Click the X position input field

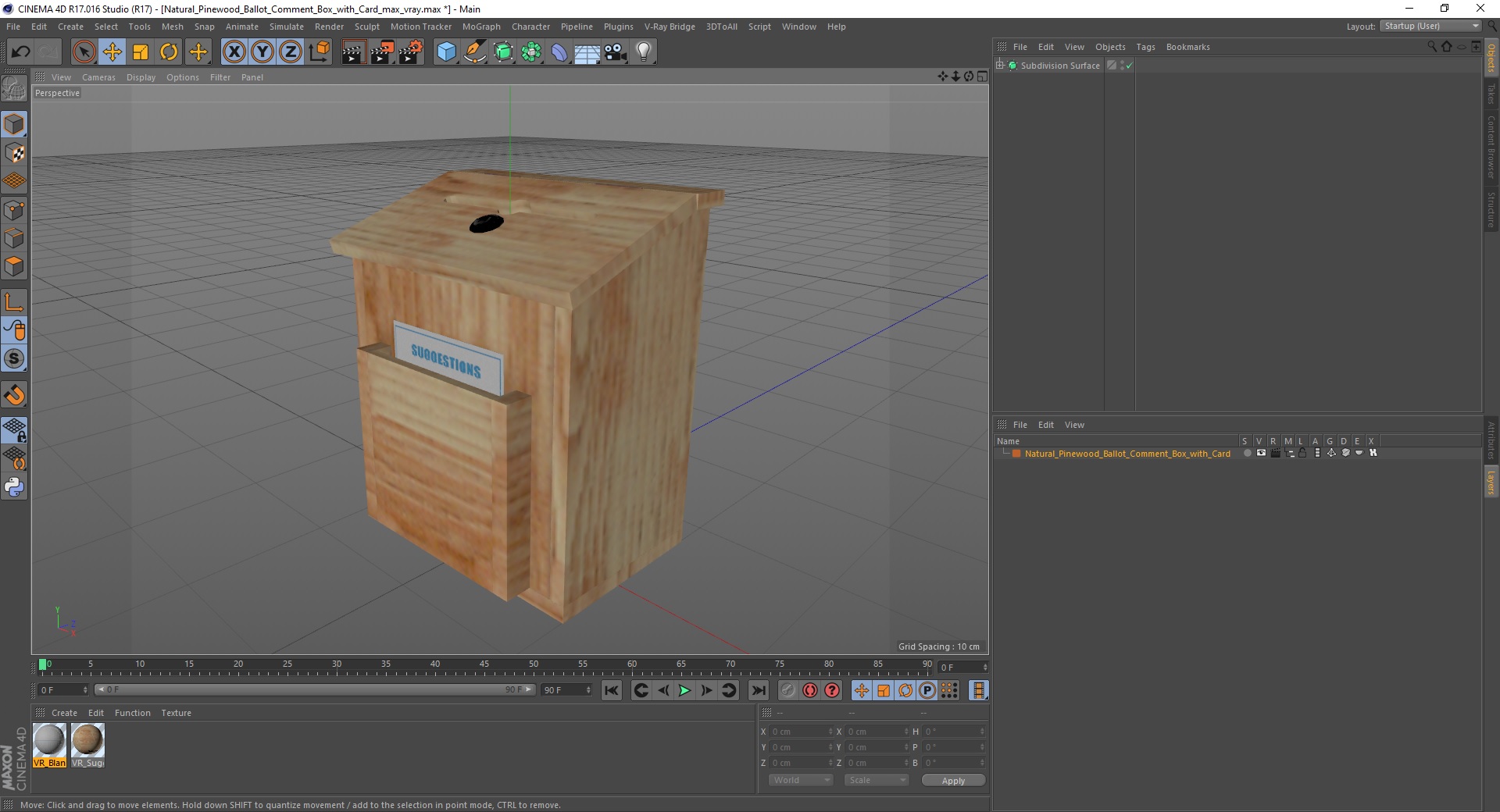tap(798, 732)
